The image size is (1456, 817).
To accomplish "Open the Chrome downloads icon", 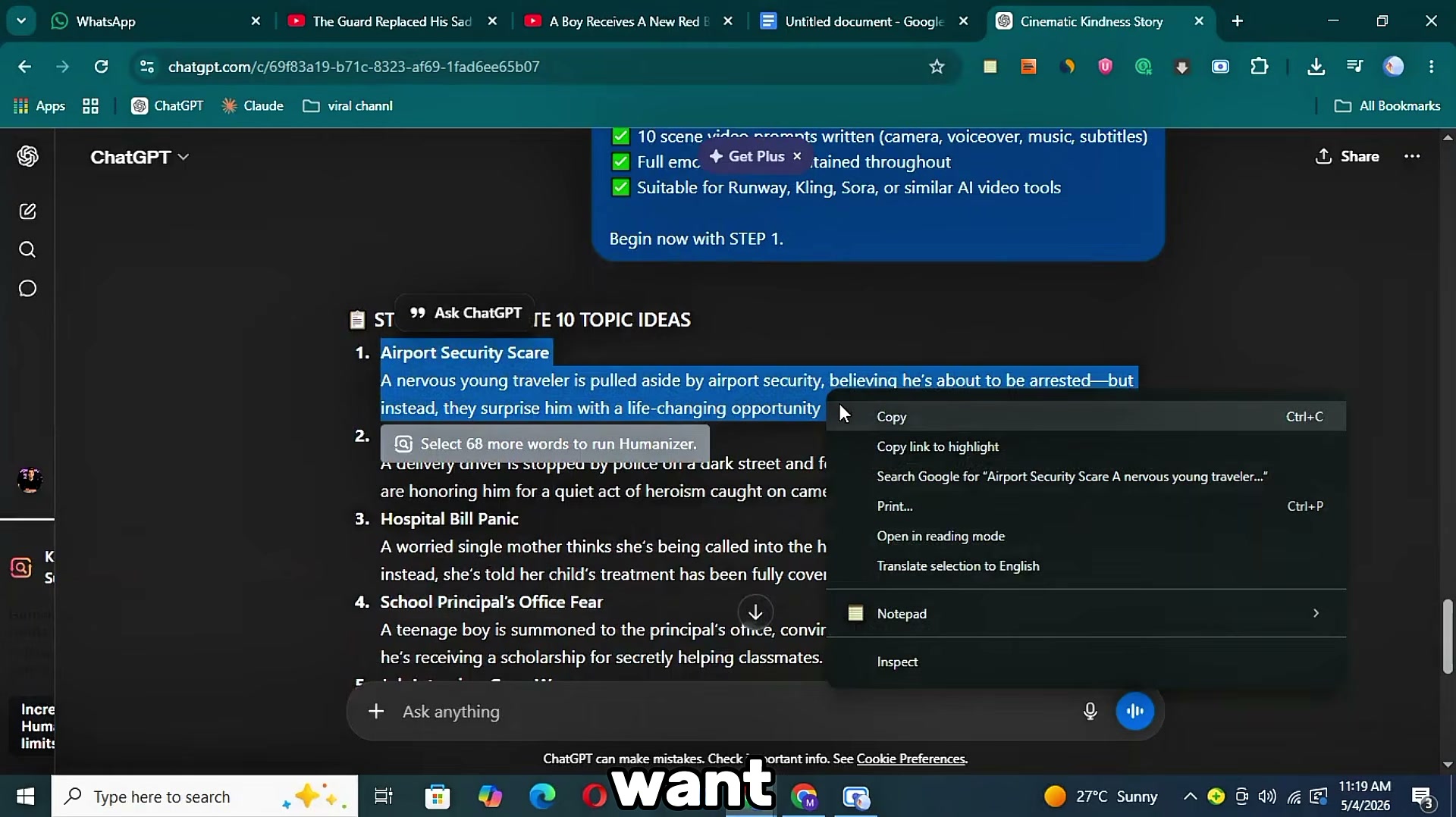I will (x=1316, y=67).
